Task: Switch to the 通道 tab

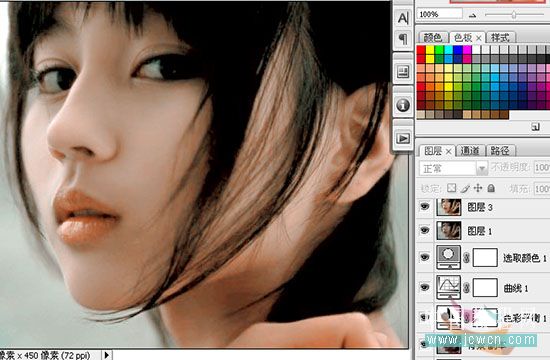Action: point(470,151)
